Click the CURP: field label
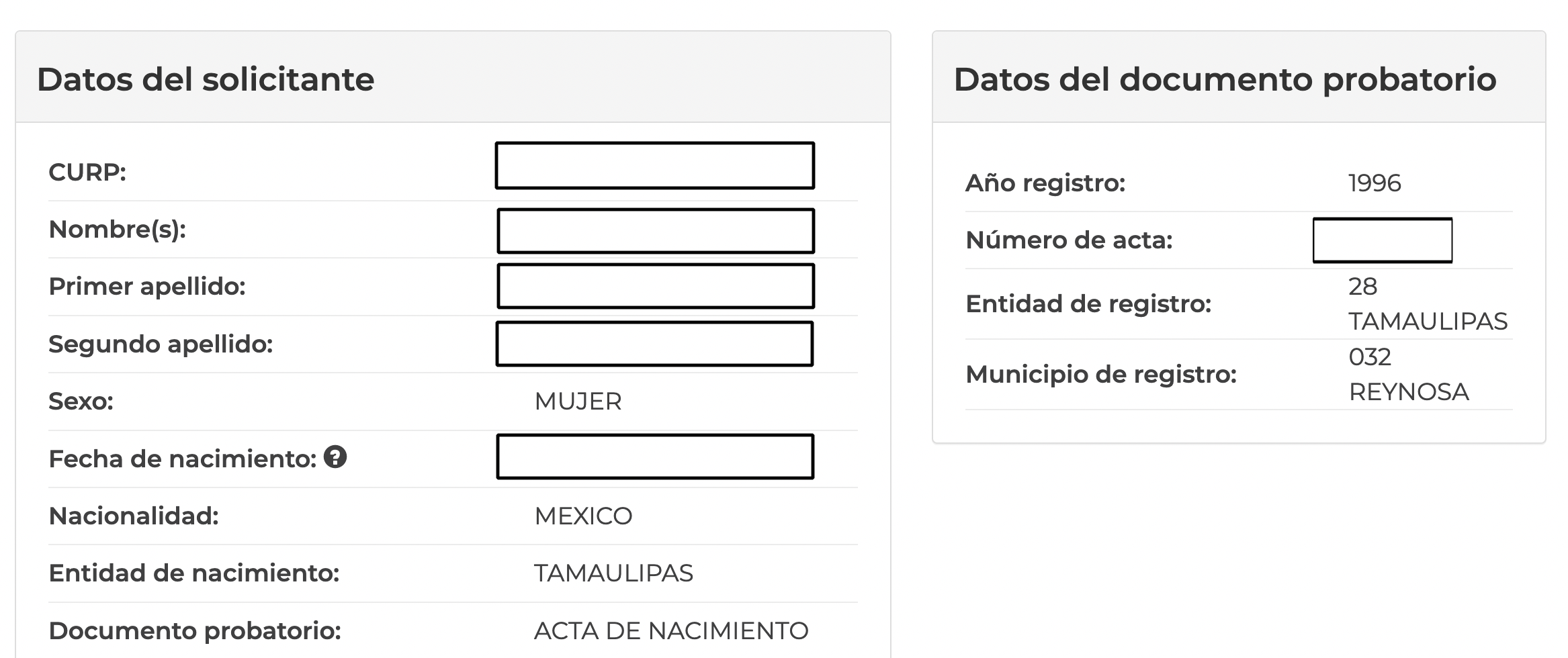 pyautogui.click(x=87, y=173)
